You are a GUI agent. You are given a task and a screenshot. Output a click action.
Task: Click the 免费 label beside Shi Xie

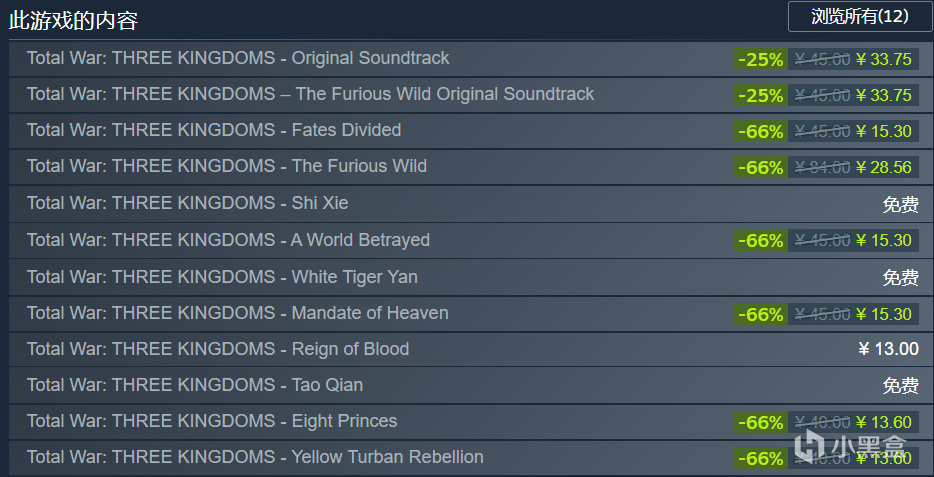(900, 204)
